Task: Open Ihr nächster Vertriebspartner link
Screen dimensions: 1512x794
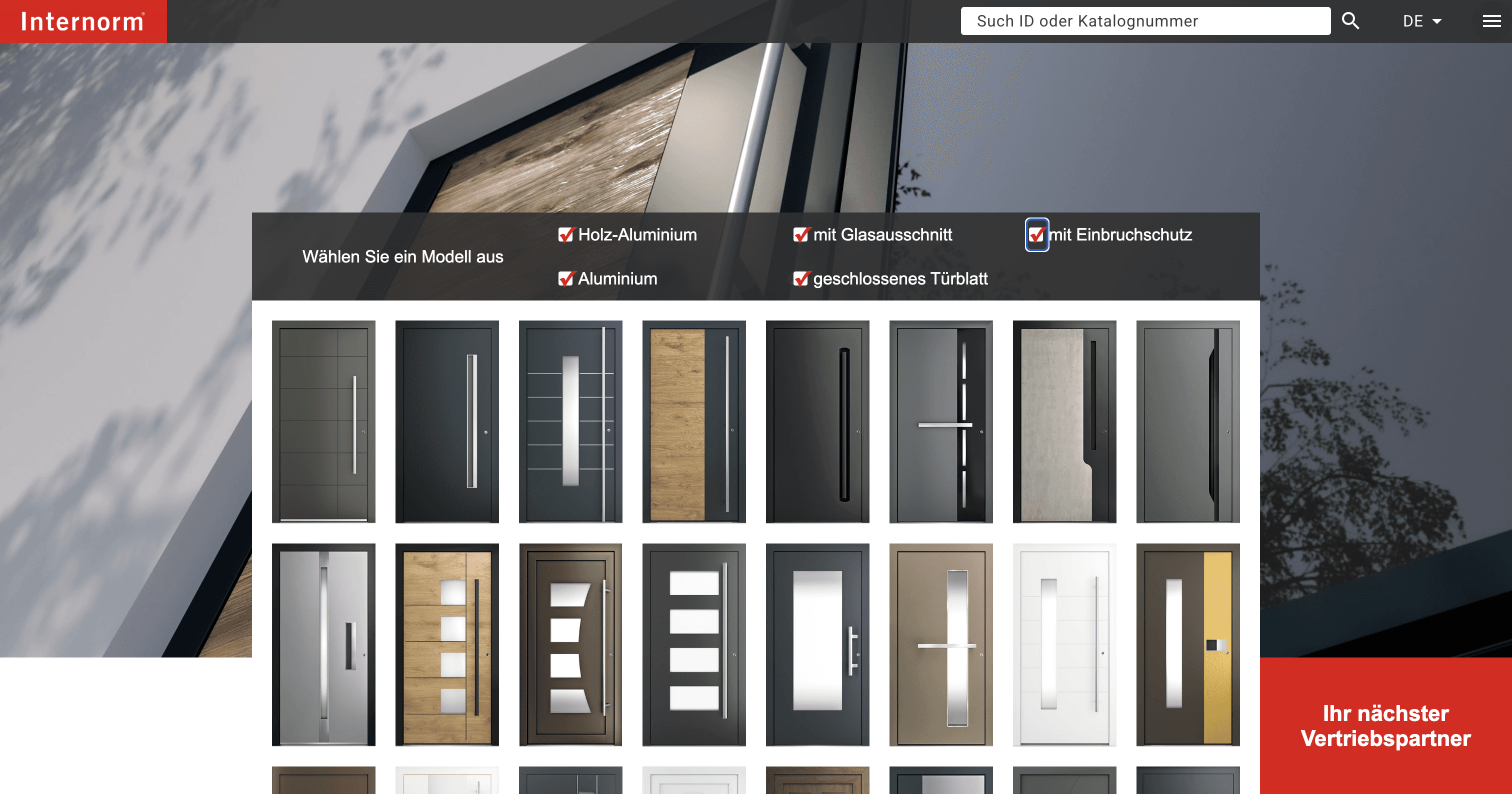Action: click(1385, 726)
